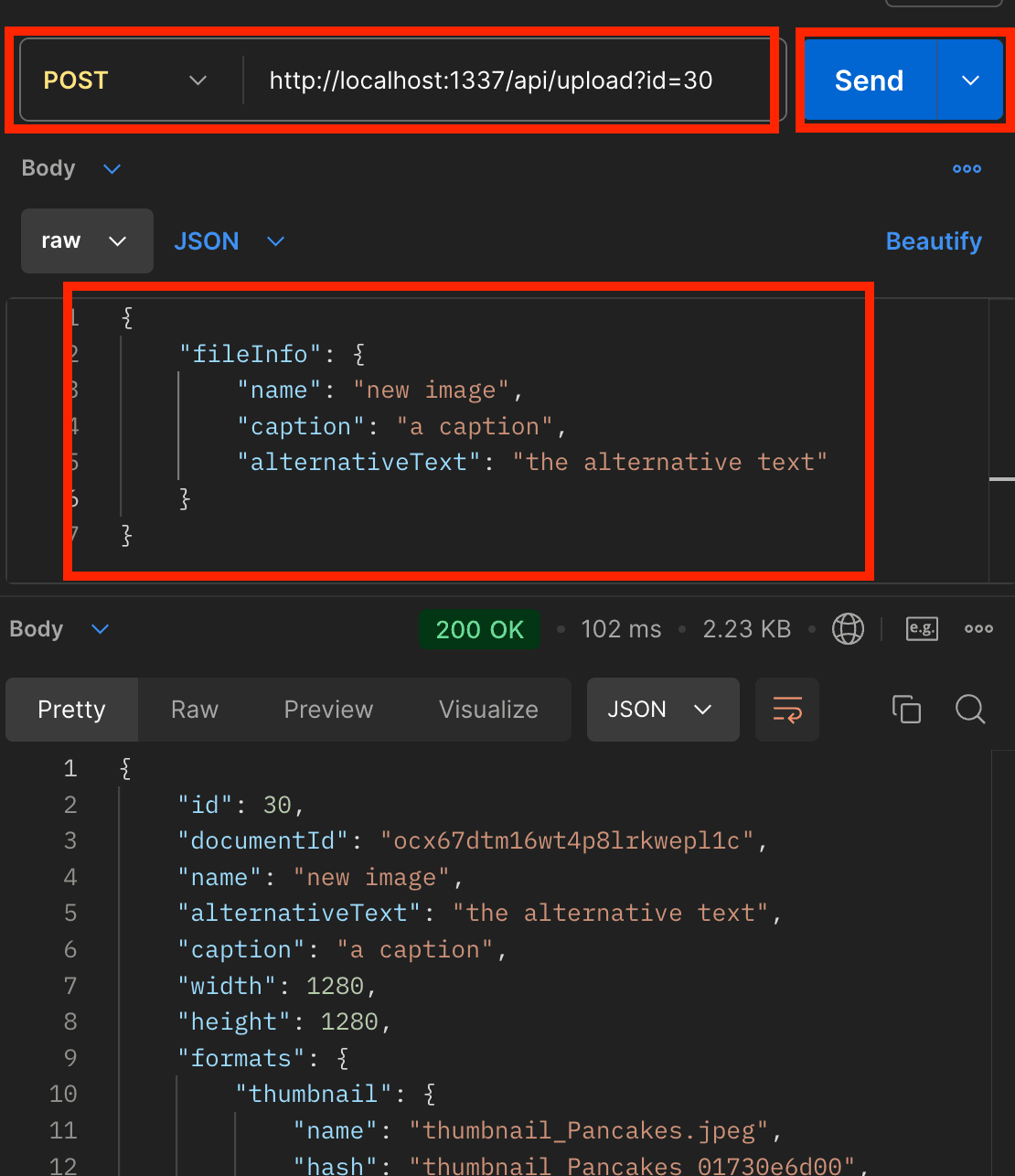Click the globe network icon
The image size is (1015, 1176).
pos(848,629)
